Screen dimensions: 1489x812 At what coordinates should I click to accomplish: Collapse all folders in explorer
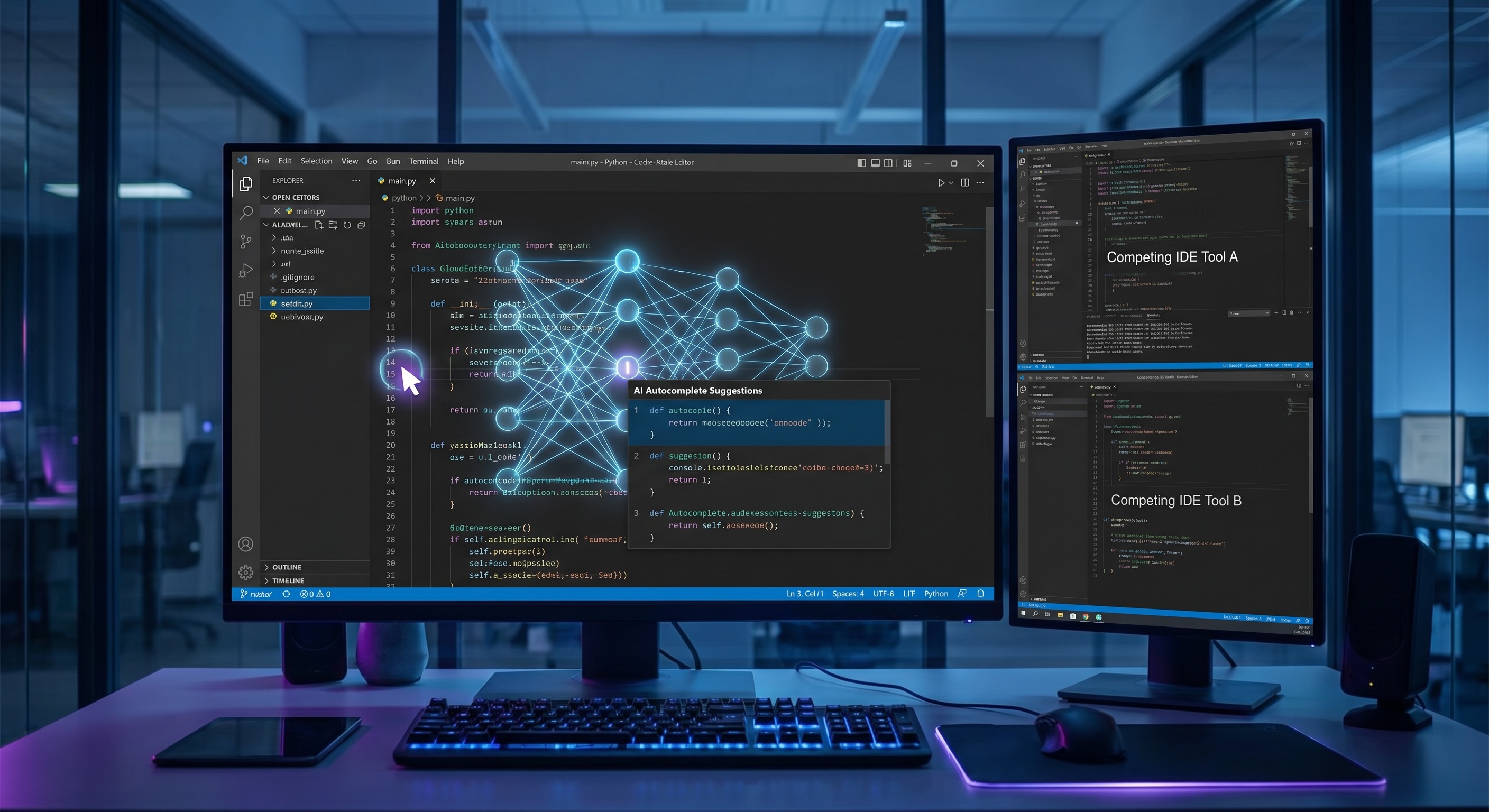(361, 225)
